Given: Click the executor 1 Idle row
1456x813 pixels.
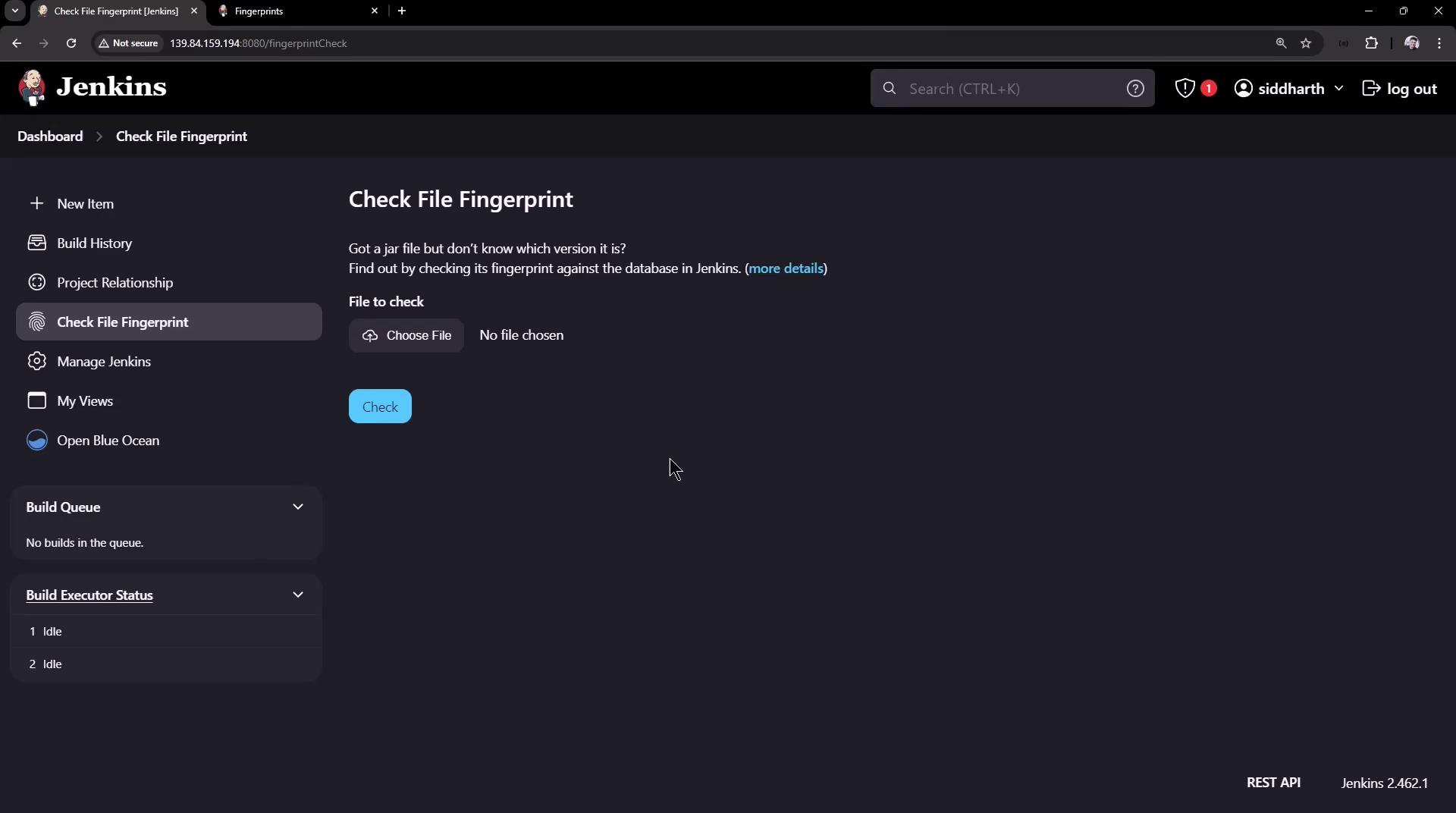Looking at the screenshot, I should tap(166, 631).
